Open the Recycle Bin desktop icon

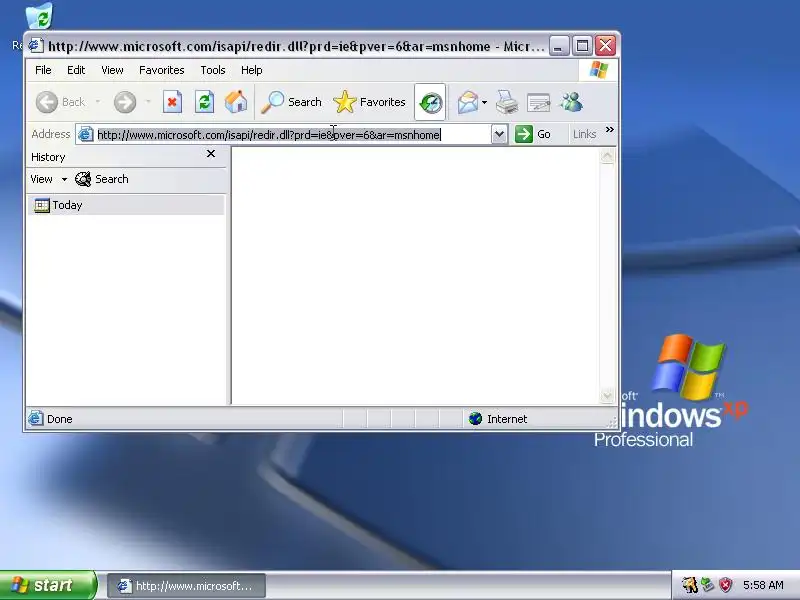pyautogui.click(x=39, y=15)
